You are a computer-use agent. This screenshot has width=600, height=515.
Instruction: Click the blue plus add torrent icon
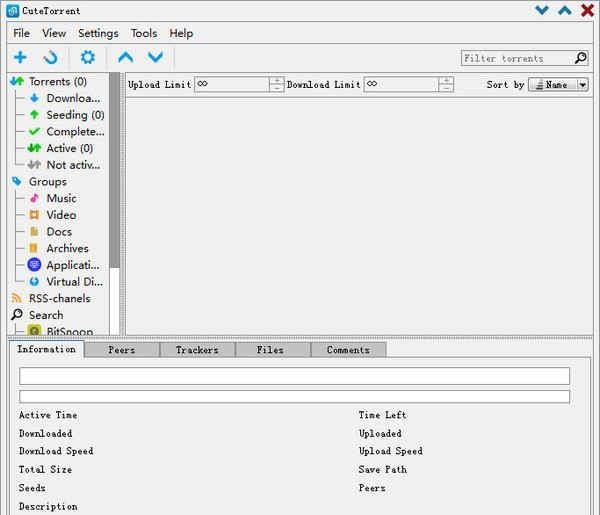point(20,57)
